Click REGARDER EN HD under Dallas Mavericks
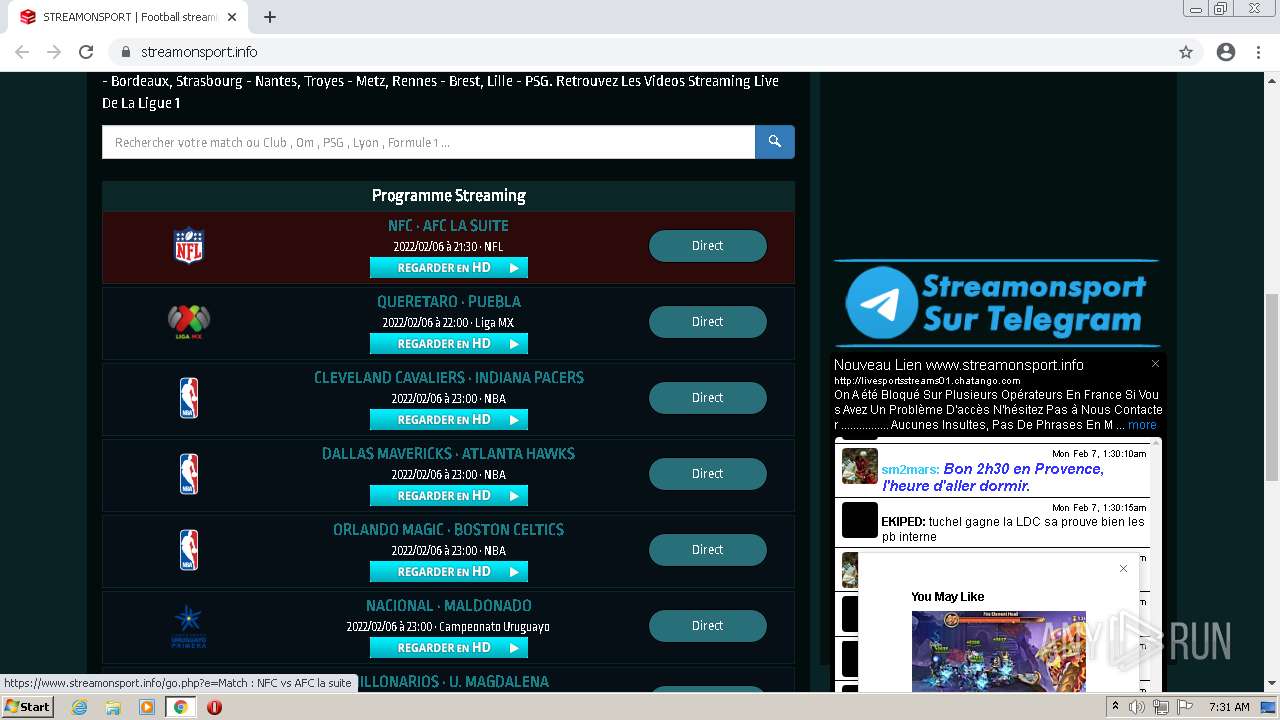 pos(449,496)
